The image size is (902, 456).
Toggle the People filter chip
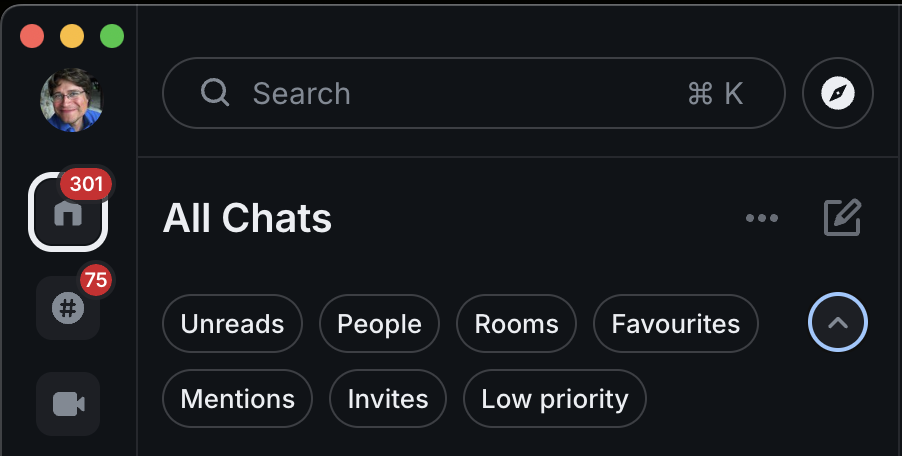click(x=379, y=324)
